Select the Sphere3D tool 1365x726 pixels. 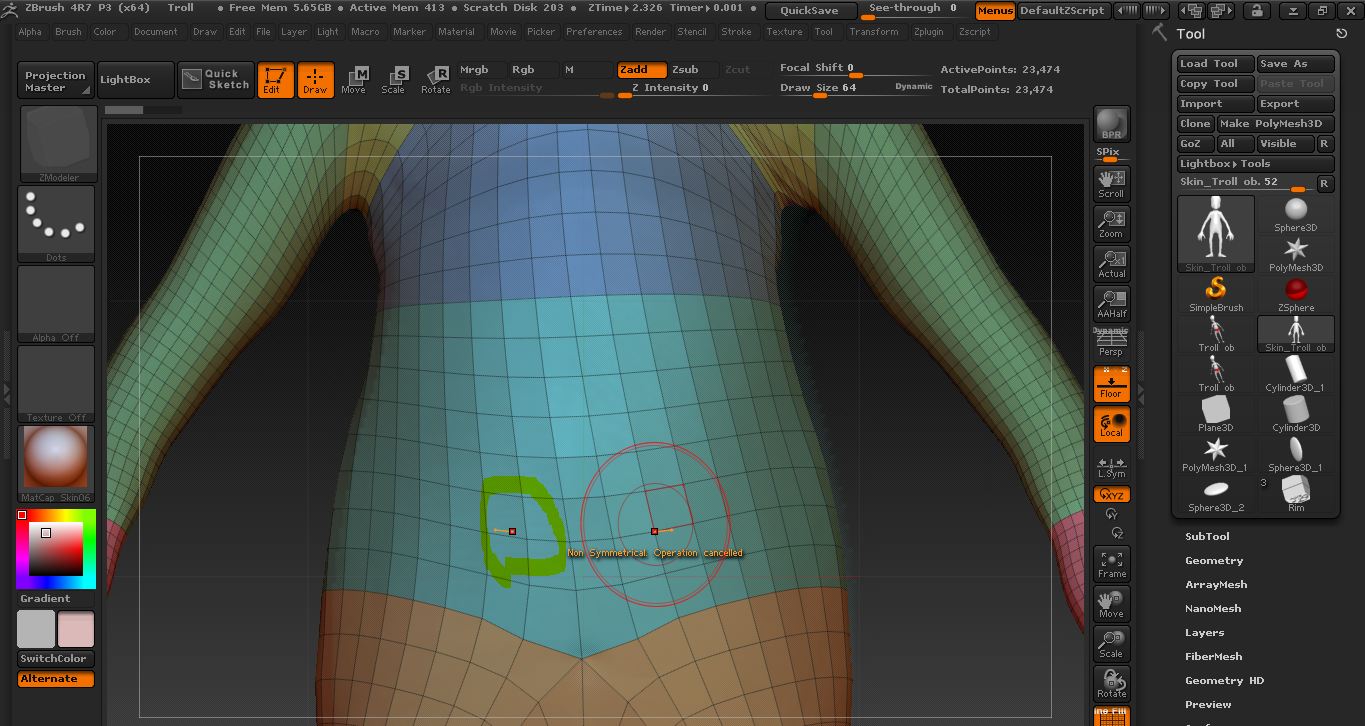[1296, 214]
